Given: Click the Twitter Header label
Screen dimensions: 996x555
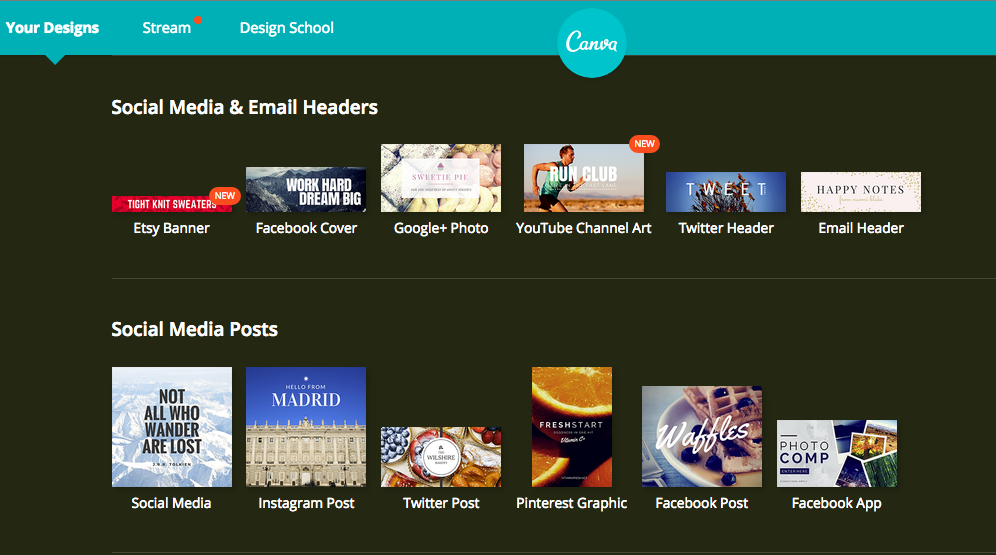Looking at the screenshot, I should (x=726, y=228).
